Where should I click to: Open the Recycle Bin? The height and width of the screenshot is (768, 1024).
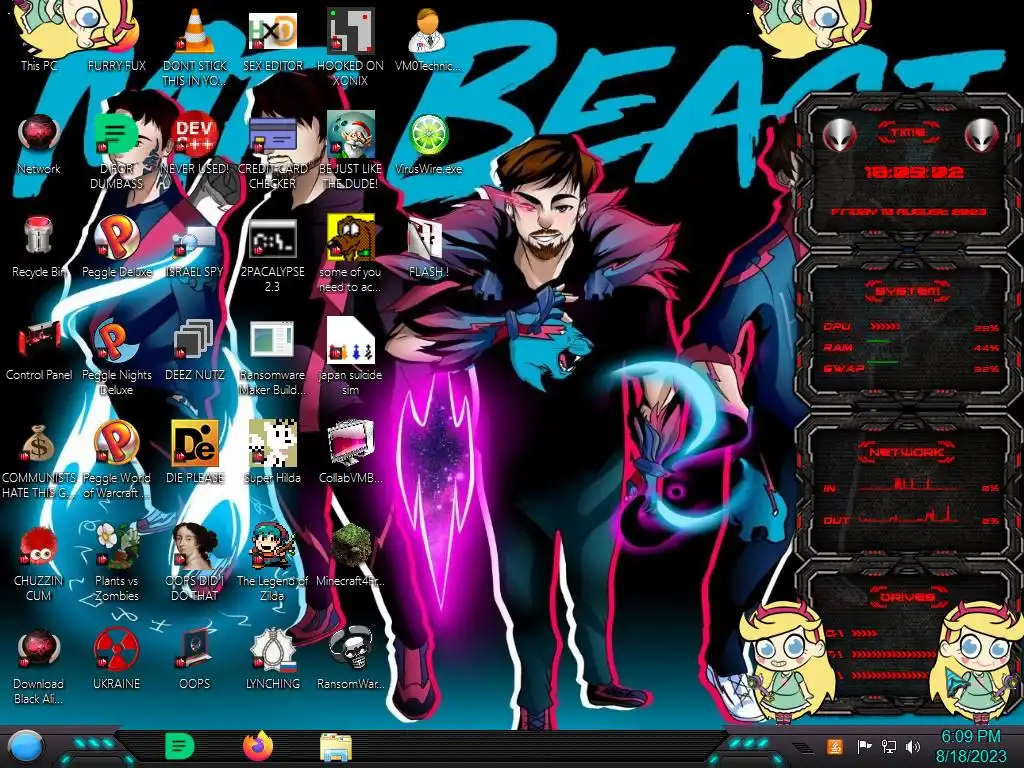click(39, 246)
